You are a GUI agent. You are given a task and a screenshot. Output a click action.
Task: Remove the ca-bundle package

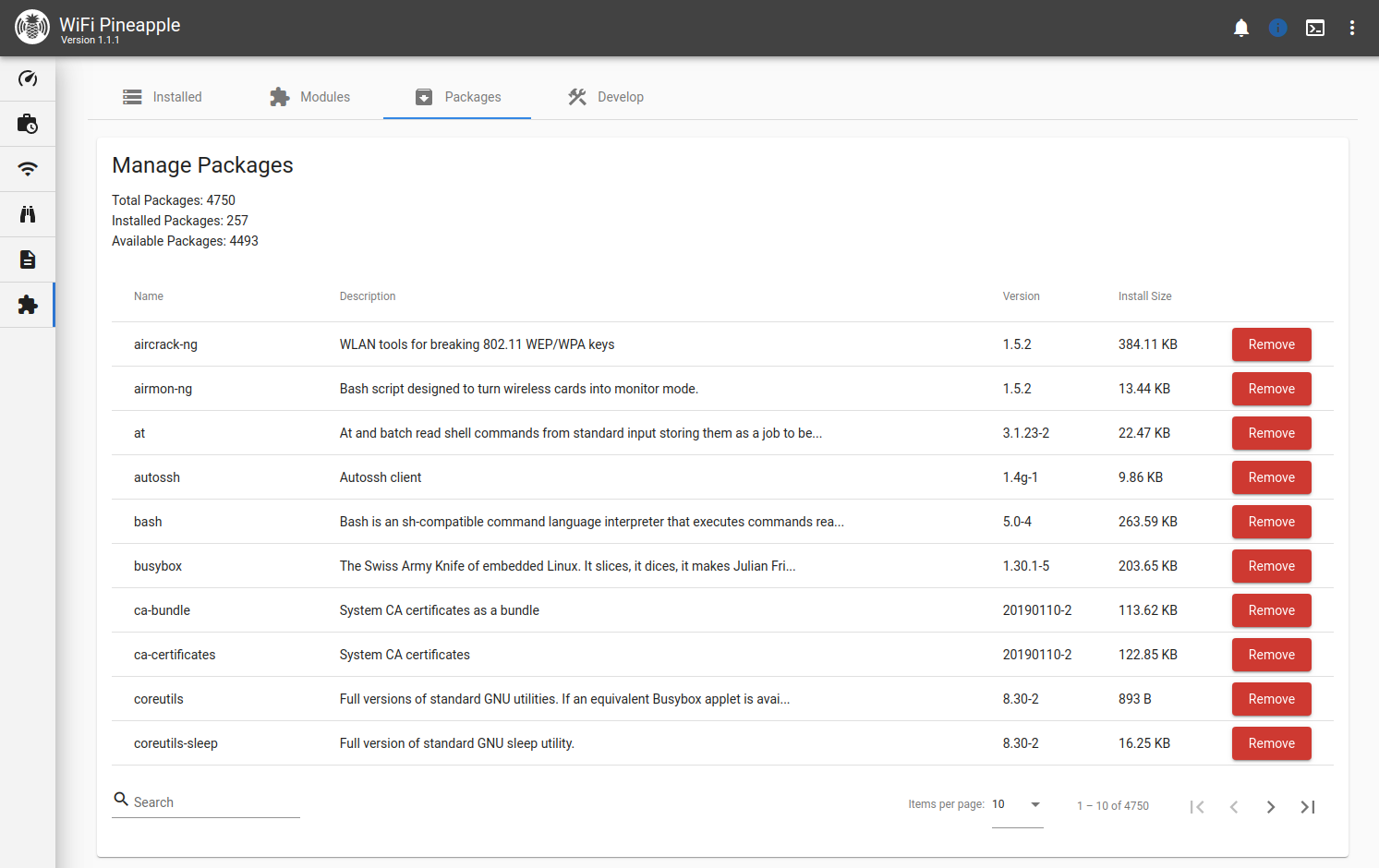(1271, 610)
